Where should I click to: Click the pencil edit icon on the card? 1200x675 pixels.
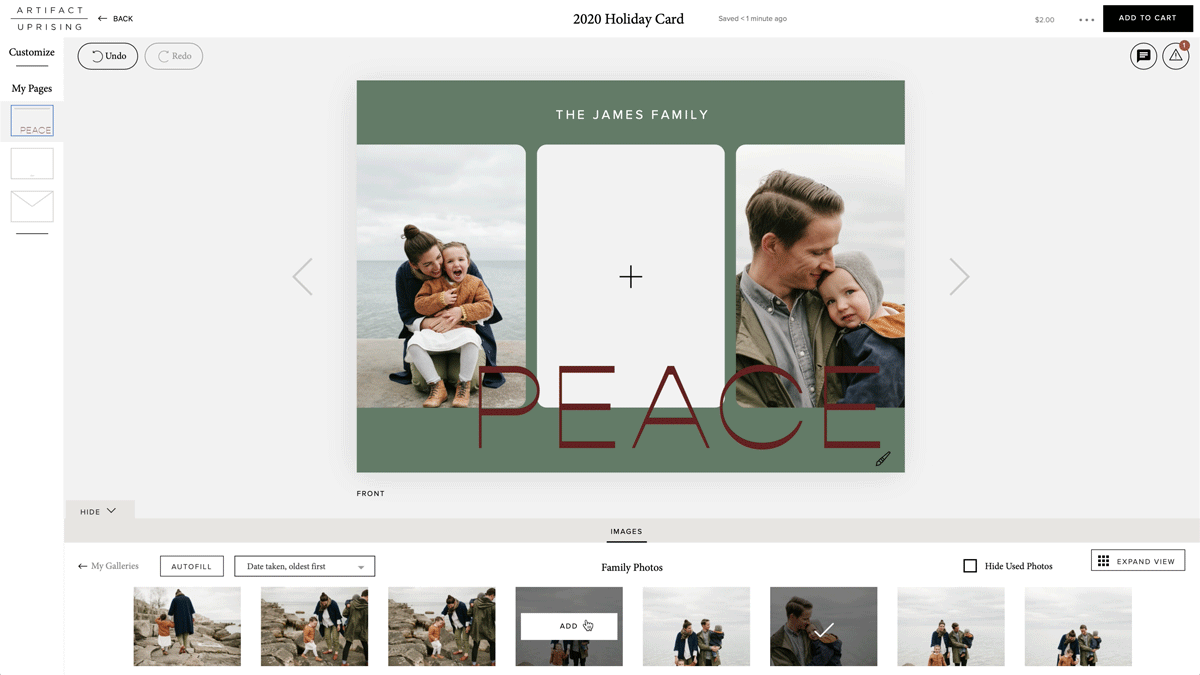coord(883,459)
